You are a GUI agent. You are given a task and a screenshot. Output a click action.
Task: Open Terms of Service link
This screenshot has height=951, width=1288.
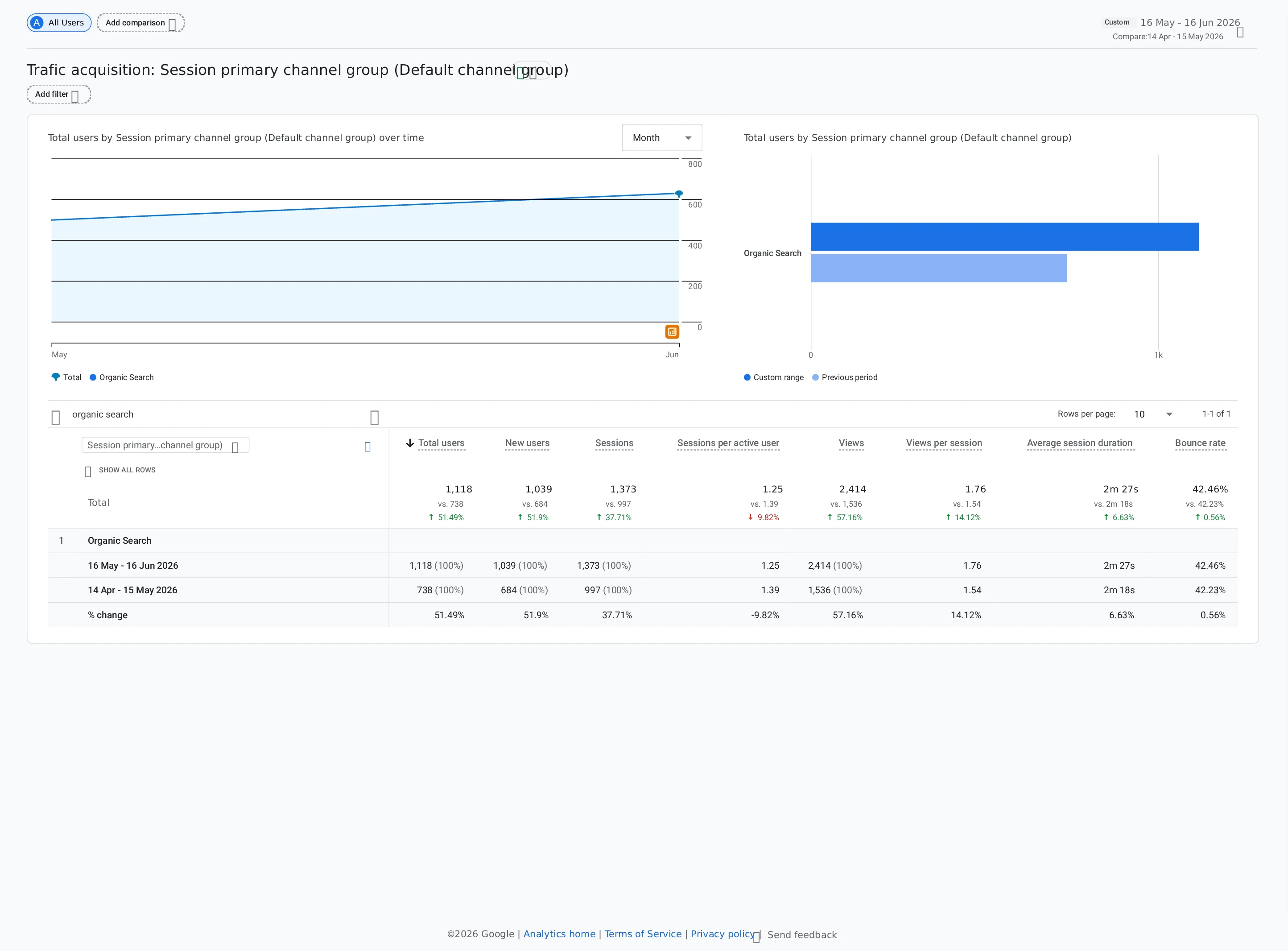coord(643,934)
